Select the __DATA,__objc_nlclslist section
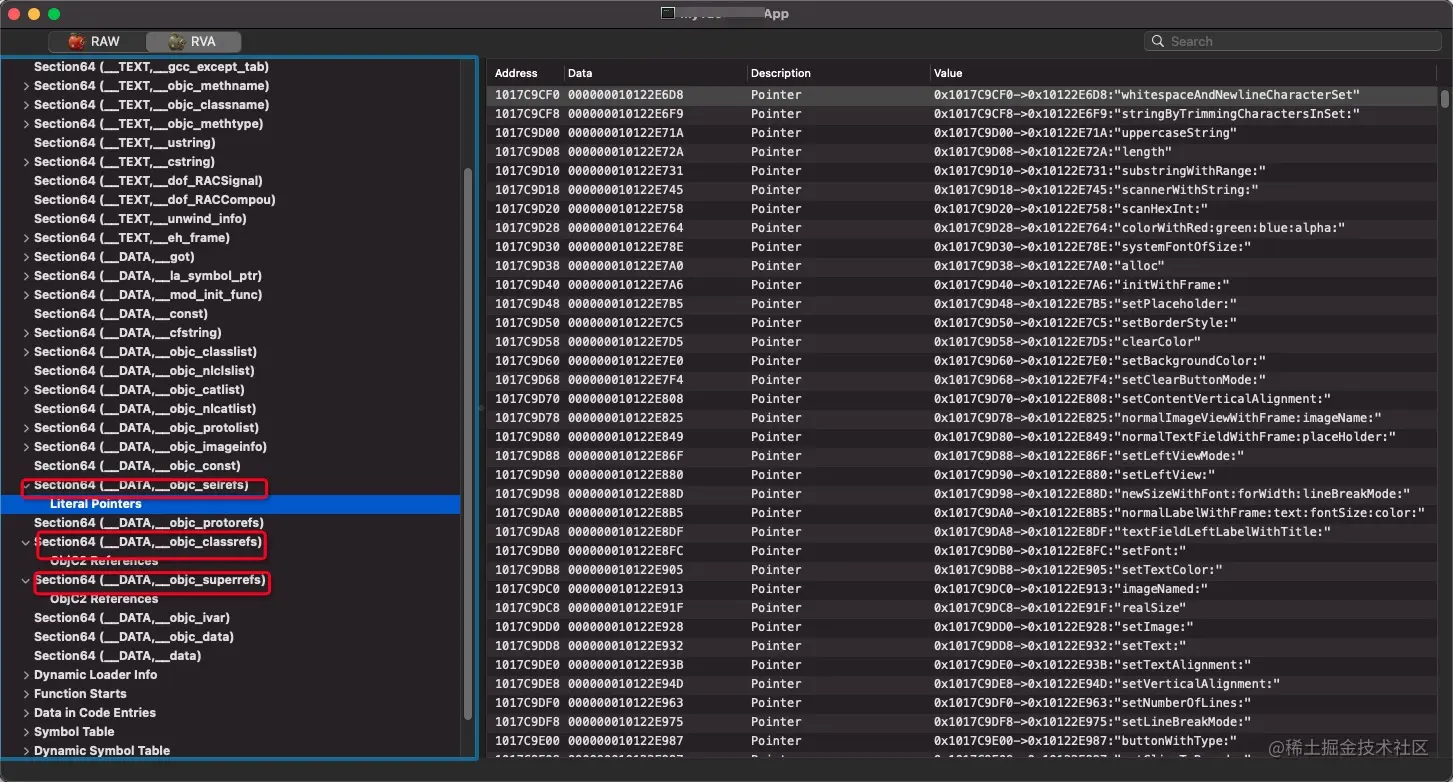1453x782 pixels. pos(145,371)
